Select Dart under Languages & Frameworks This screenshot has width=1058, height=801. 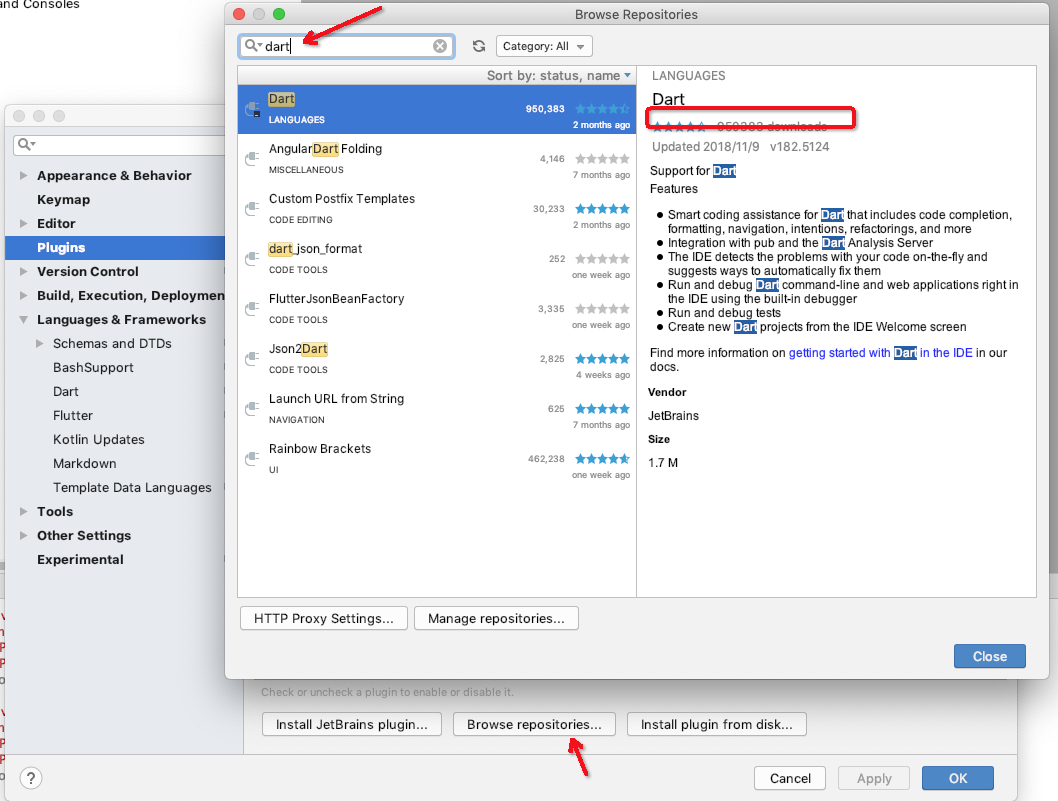tap(65, 391)
